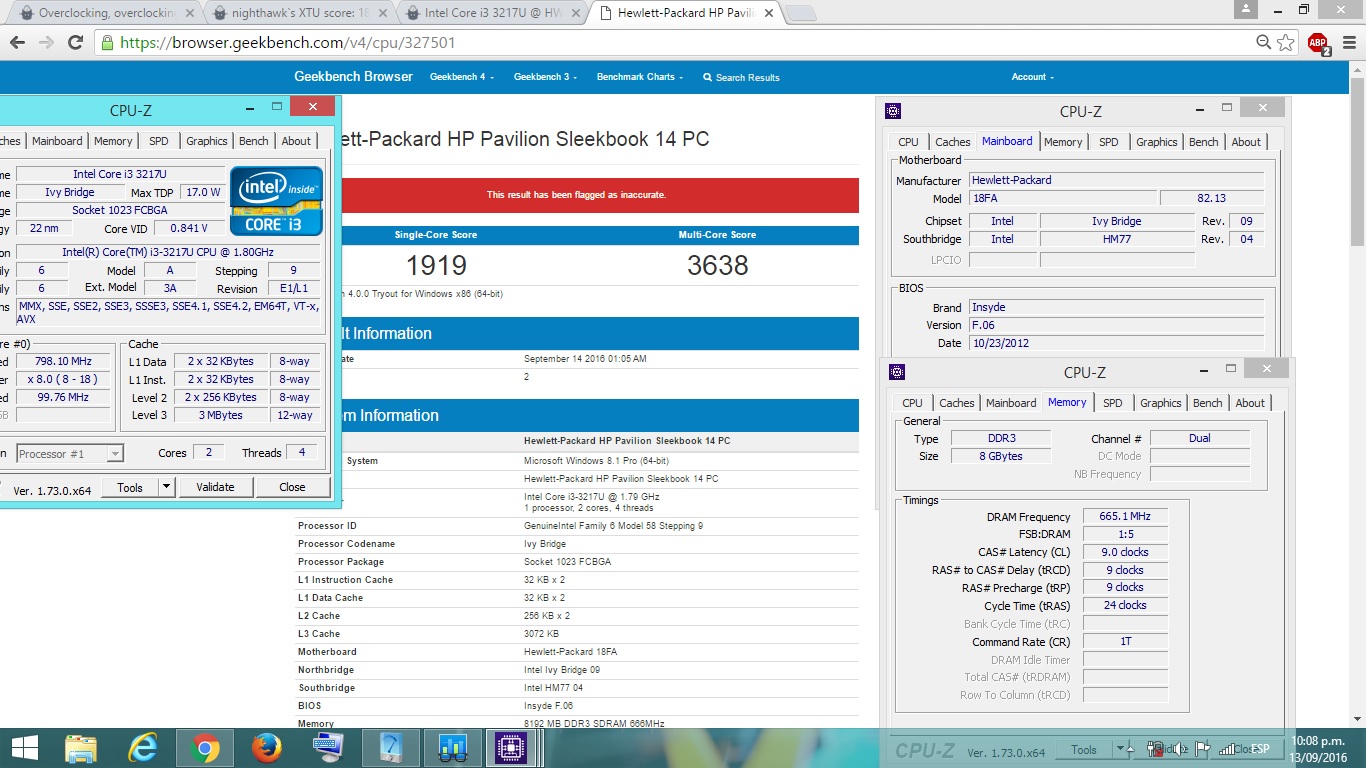Click the CPU-Z chip icon on the Mainboard window
The height and width of the screenshot is (768, 1366).
tap(893, 111)
